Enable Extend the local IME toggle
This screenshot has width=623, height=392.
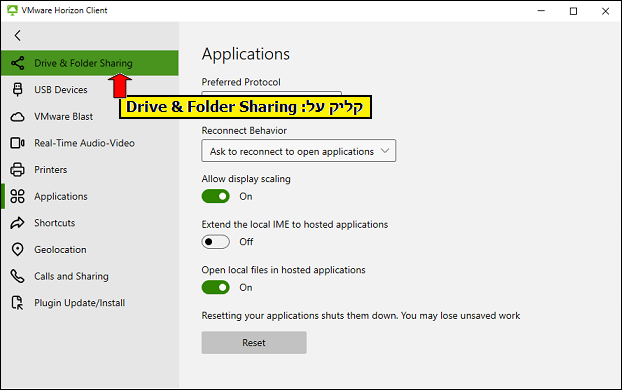coord(215,242)
